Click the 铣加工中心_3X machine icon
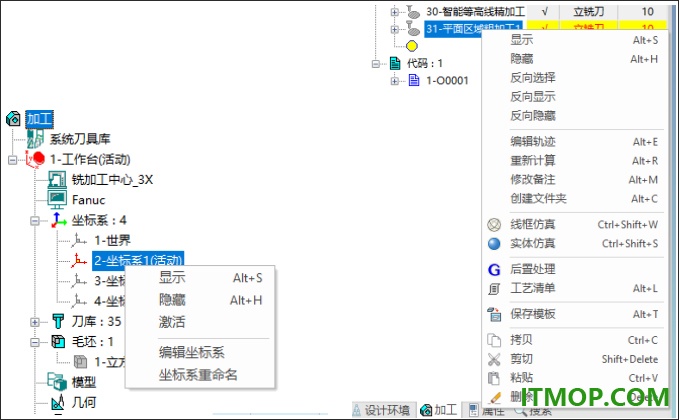679x420 pixels. 57,179
